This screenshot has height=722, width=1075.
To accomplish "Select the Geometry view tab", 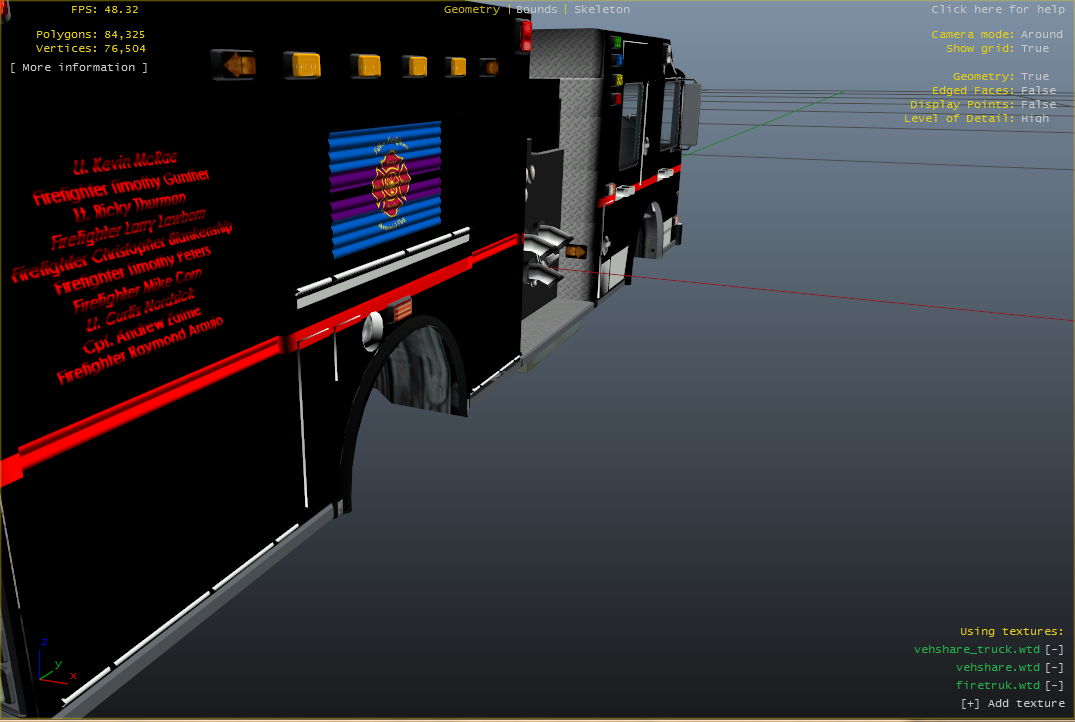I will pos(471,9).
